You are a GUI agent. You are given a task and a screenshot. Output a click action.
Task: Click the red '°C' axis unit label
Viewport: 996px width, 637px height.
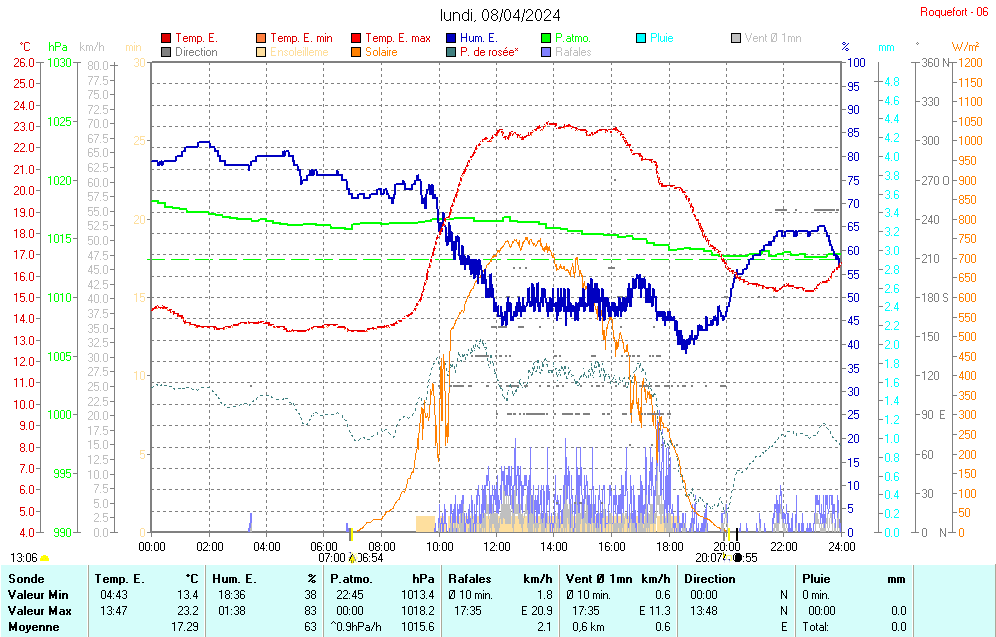pyautogui.click(x=25, y=47)
